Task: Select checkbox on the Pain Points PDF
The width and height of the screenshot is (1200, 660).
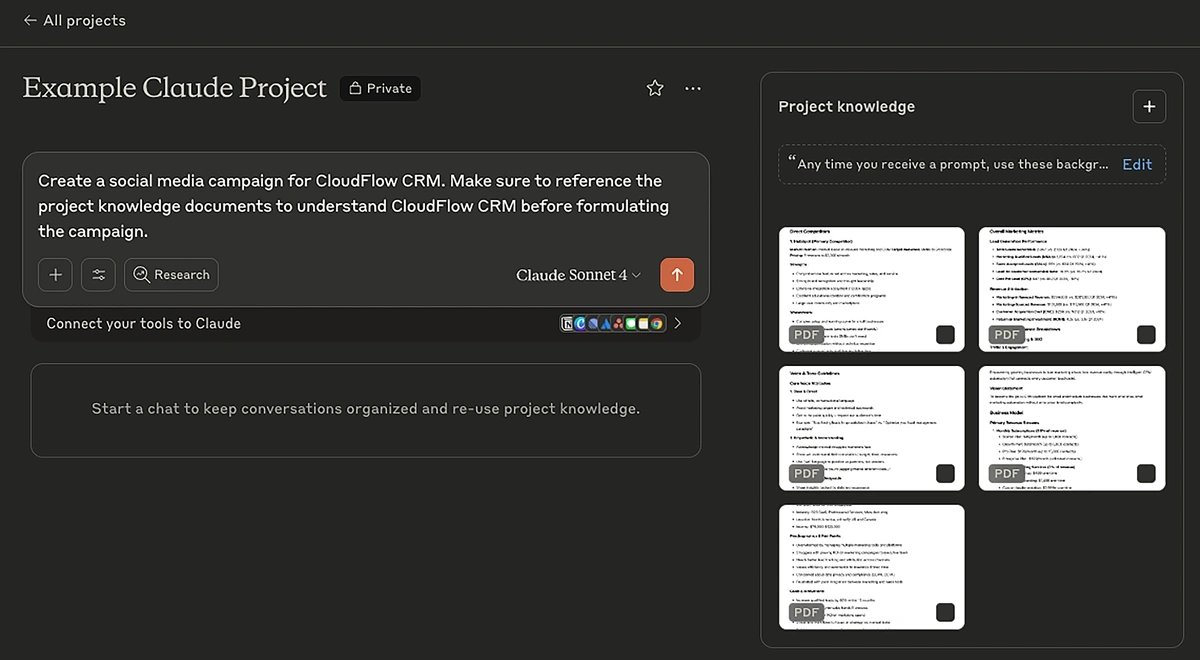Action: [945, 612]
